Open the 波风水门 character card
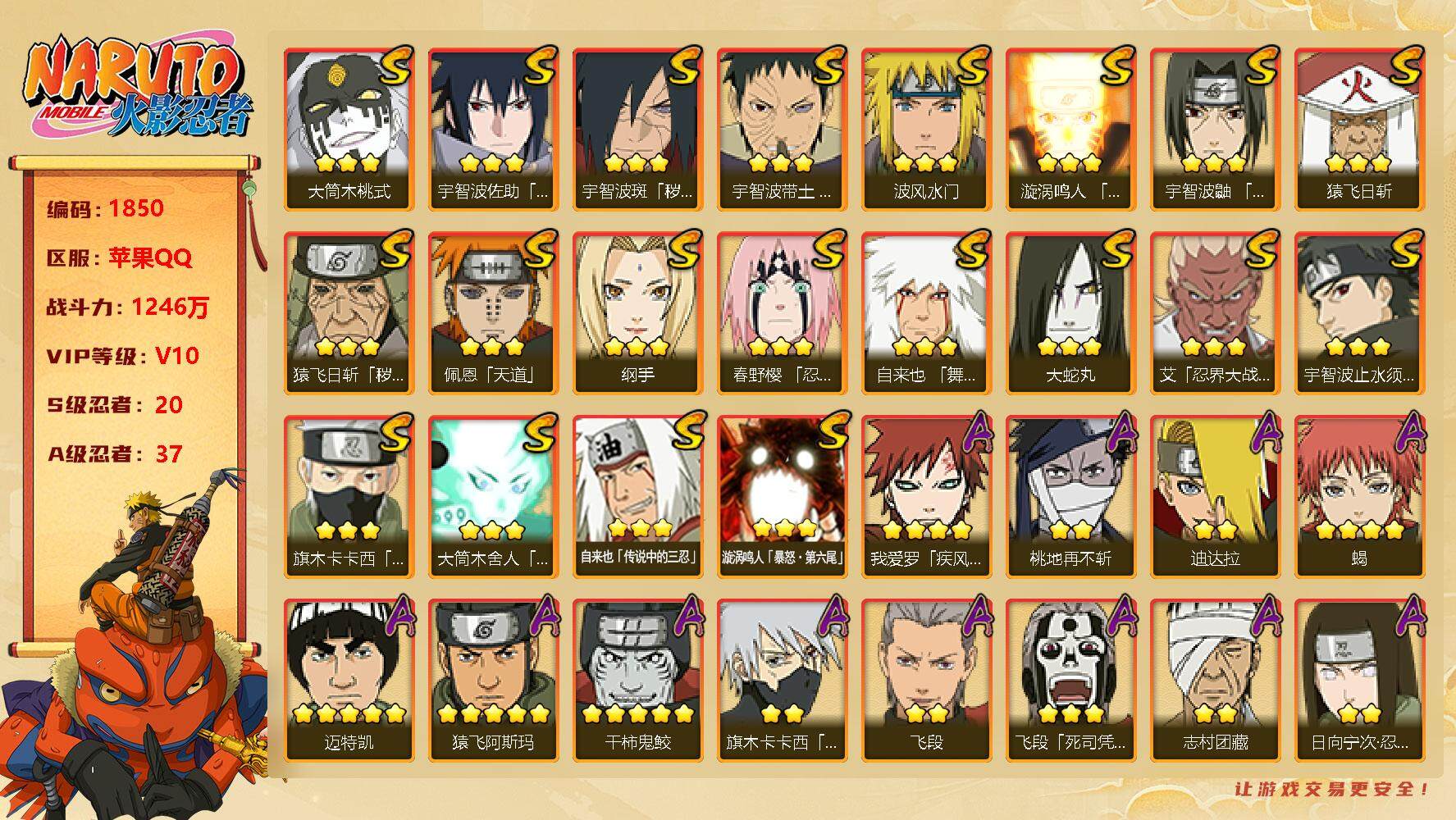Image resolution: width=1456 pixels, height=820 pixels. tap(927, 130)
